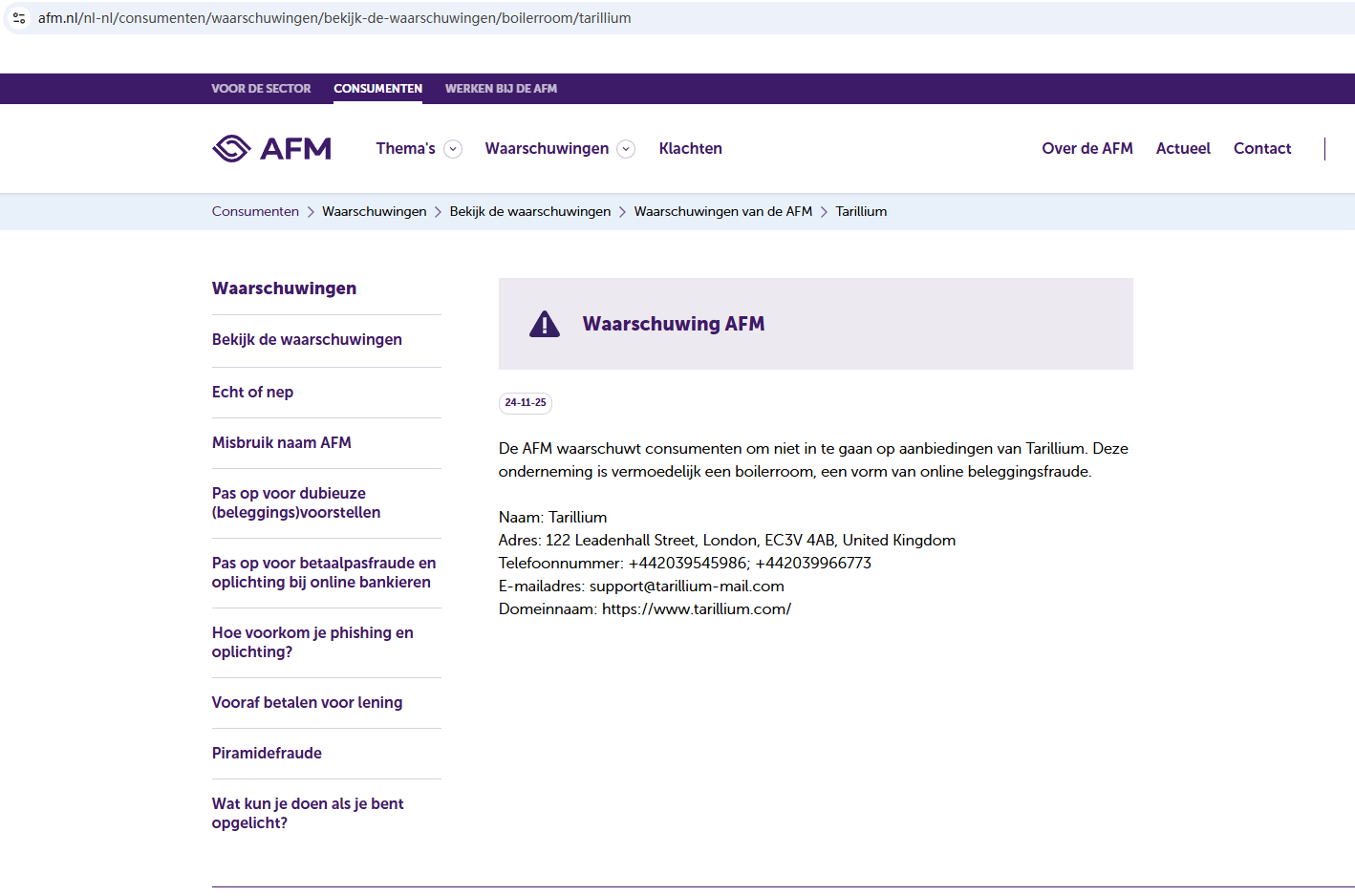
Task: Click Waarschuwingen van de AFM breadcrumb
Action: point(722,211)
